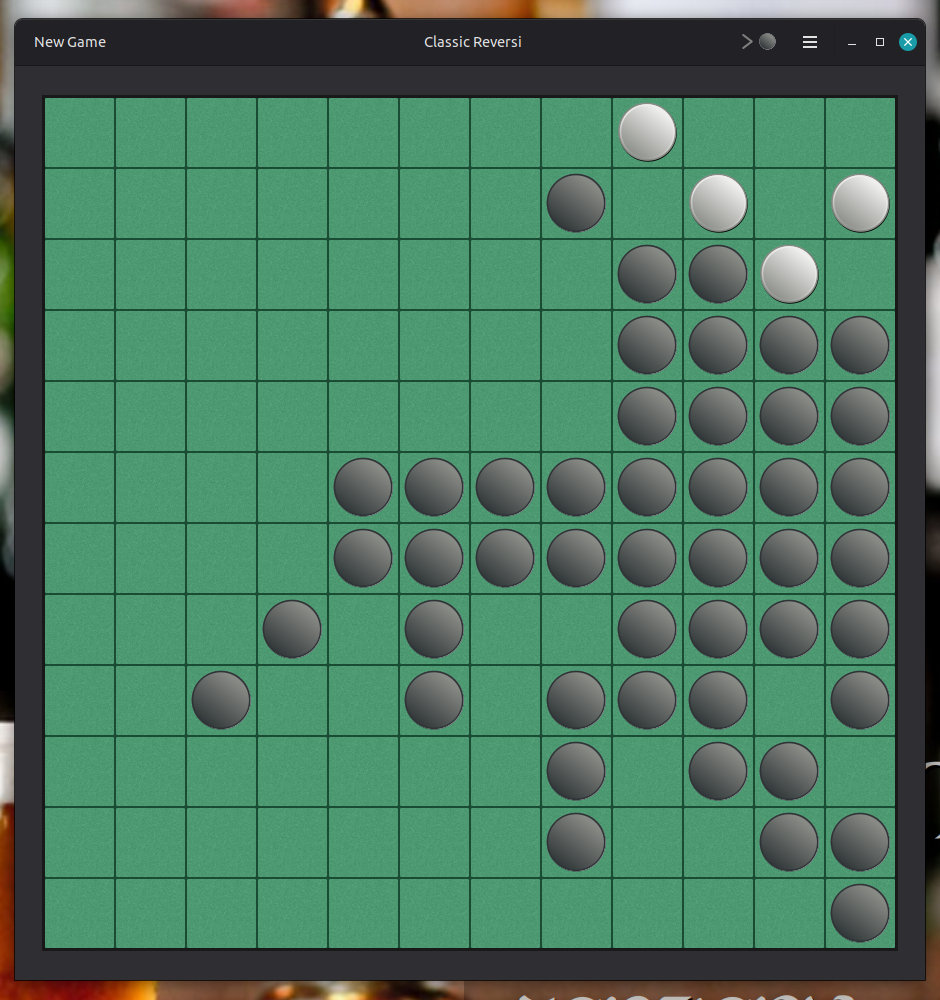Image resolution: width=940 pixels, height=1000 pixels.
Task: Click the arrow next to the turn indicator
Action: [747, 42]
